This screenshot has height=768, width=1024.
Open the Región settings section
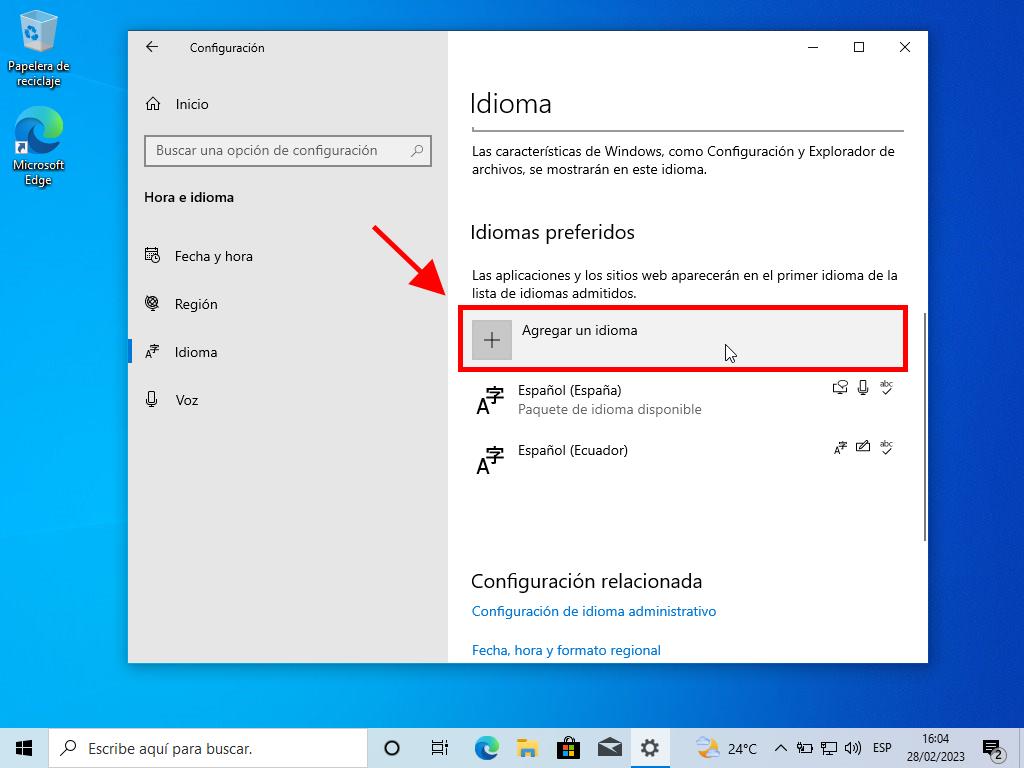pos(196,304)
